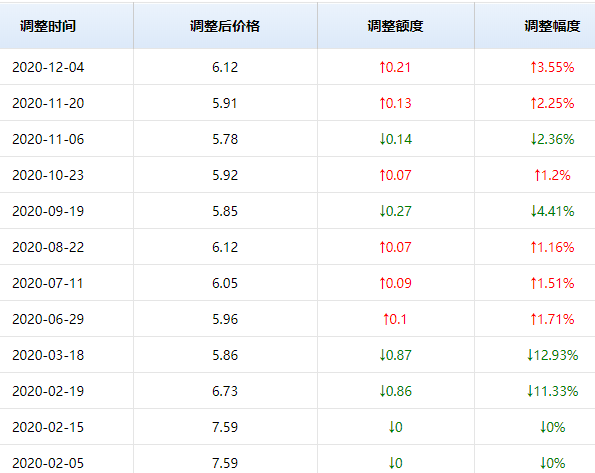Click ↑0.07 in the 2020-10-23 row
Screen dimensions: 595x473
(395, 175)
